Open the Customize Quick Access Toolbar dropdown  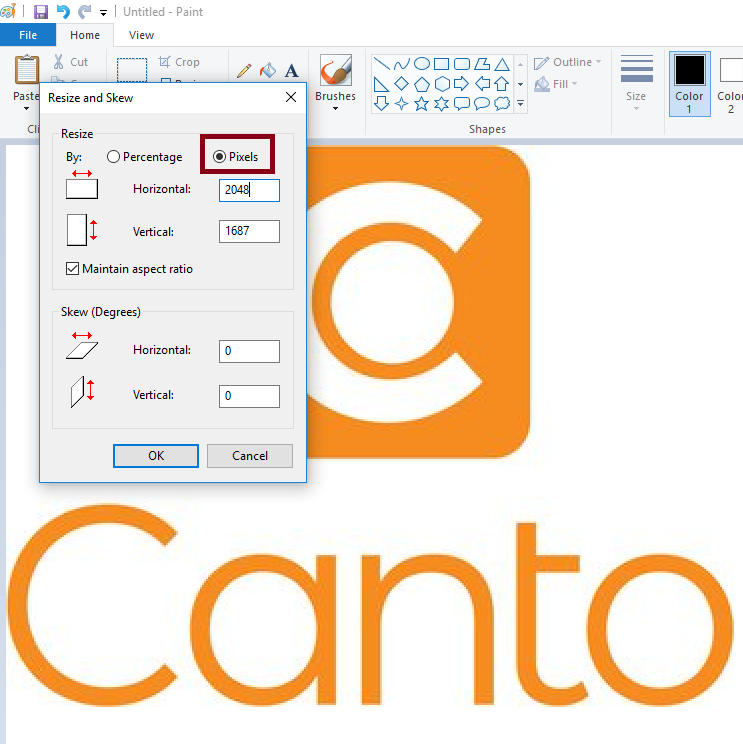[103, 13]
